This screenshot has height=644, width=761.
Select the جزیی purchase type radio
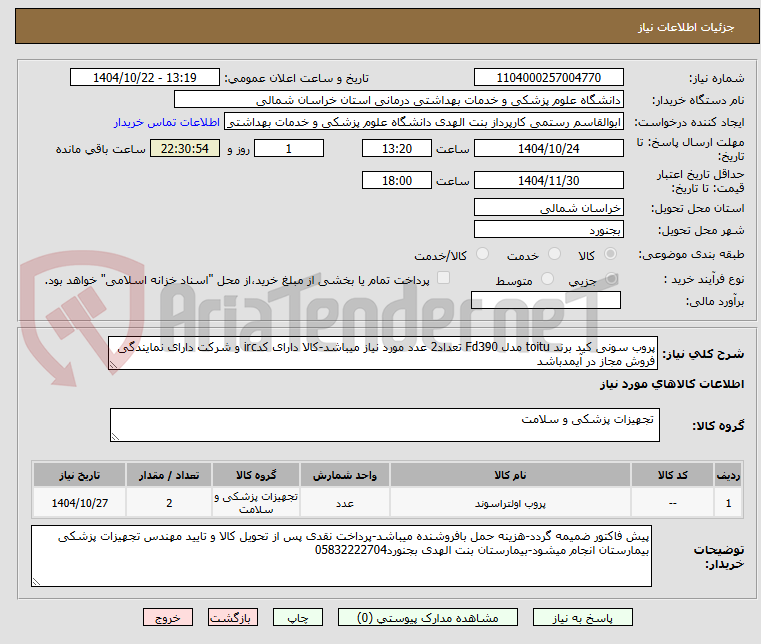(x=611, y=279)
